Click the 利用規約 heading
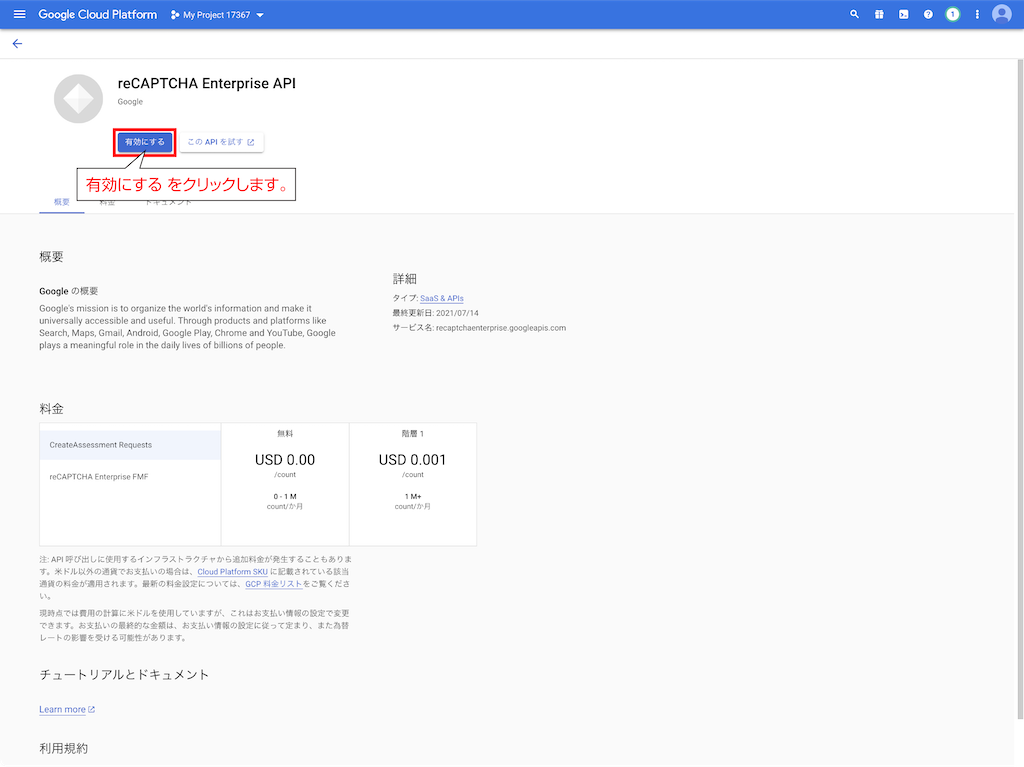The image size is (1024, 767). 63,749
